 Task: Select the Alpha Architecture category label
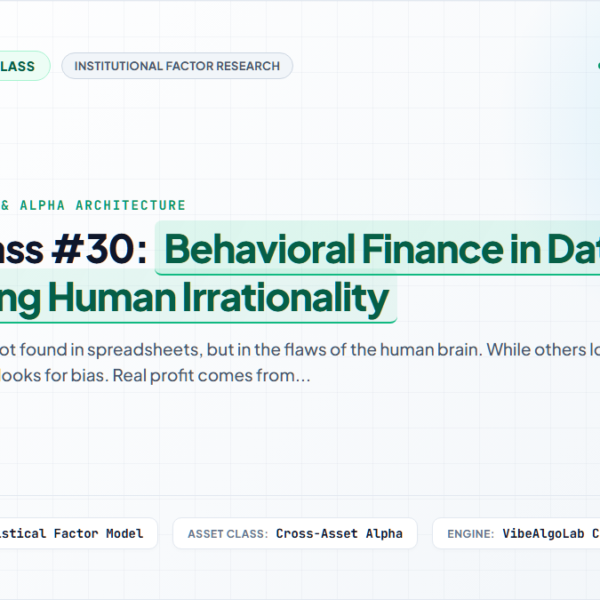click(x=93, y=205)
